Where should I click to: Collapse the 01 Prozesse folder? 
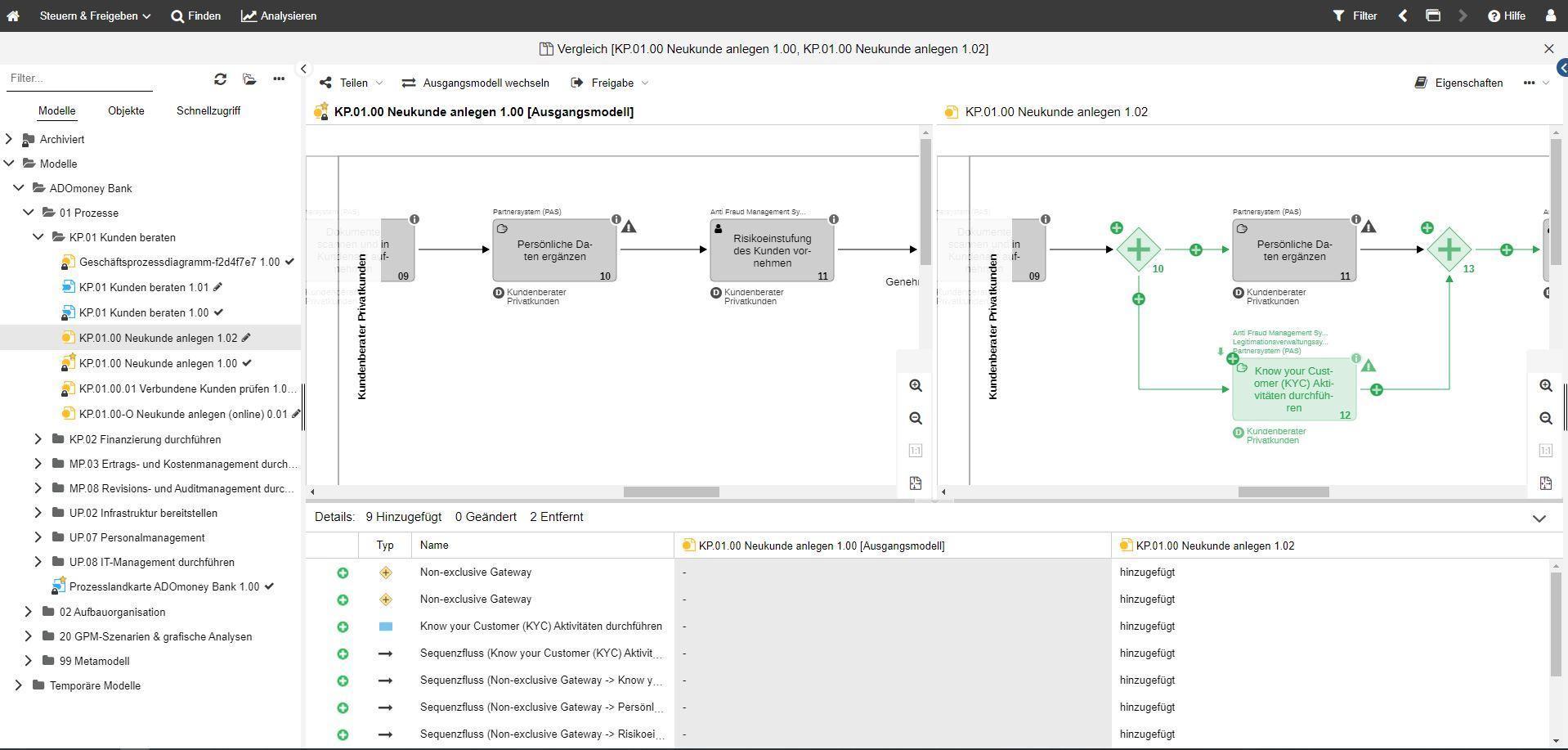pyautogui.click(x=29, y=213)
